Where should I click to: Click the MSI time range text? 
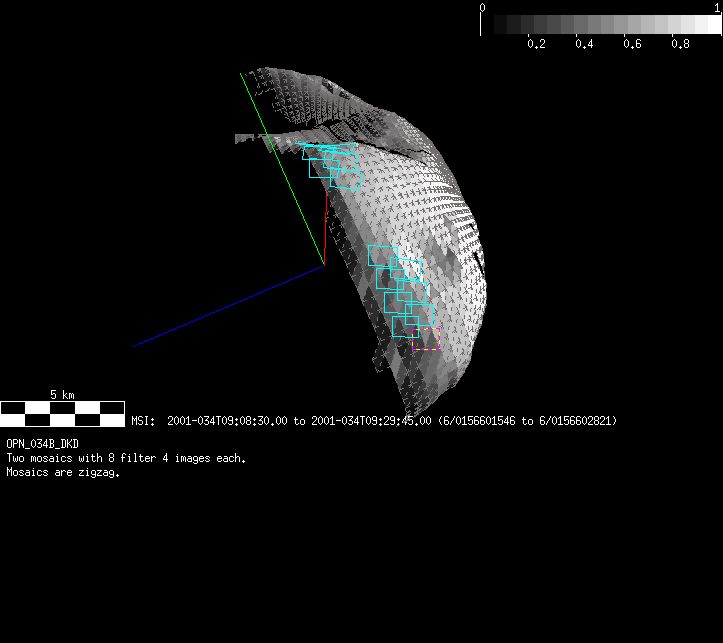pyautogui.click(x=374, y=421)
